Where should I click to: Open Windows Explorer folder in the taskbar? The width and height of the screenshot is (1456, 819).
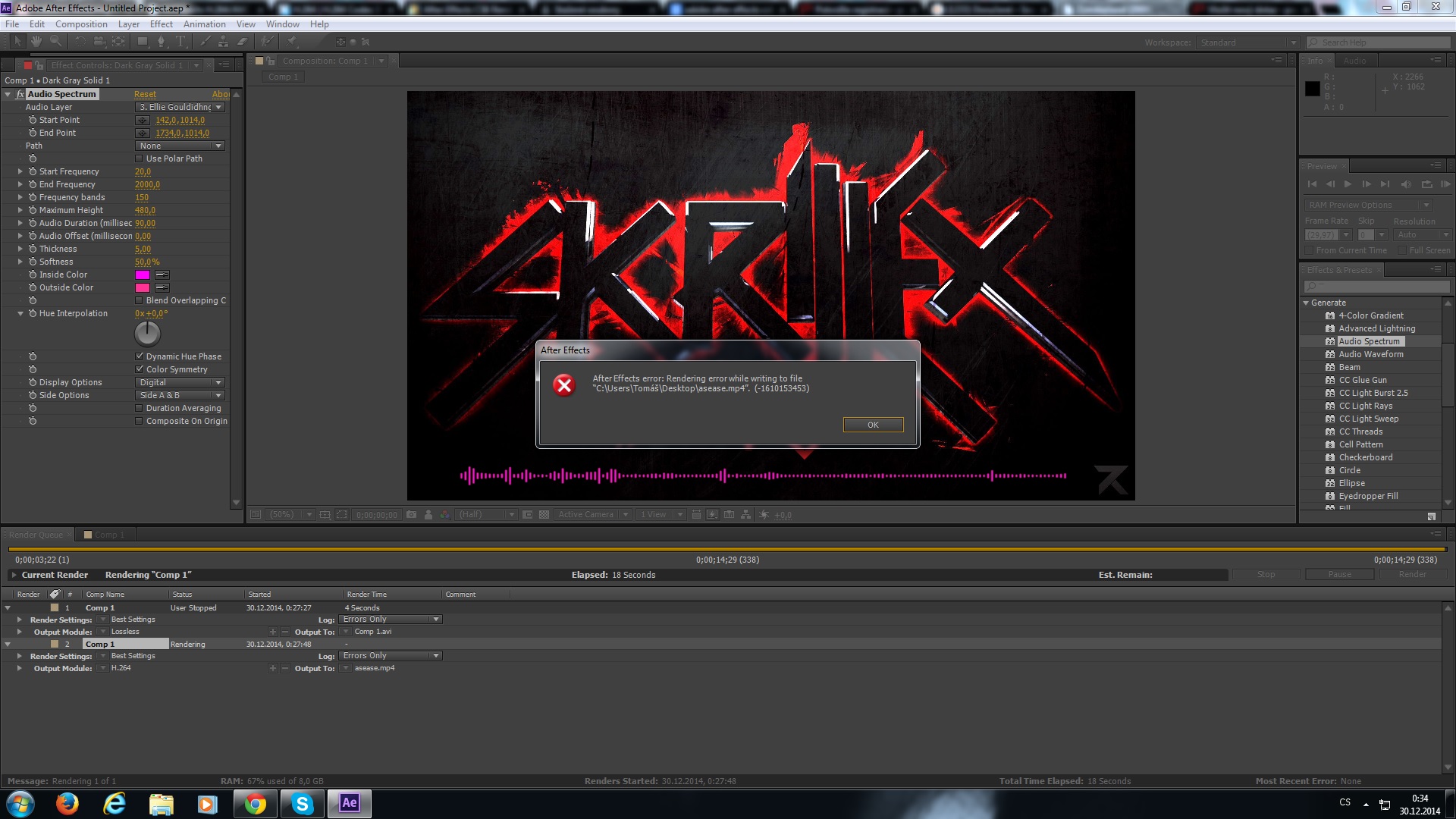[162, 803]
